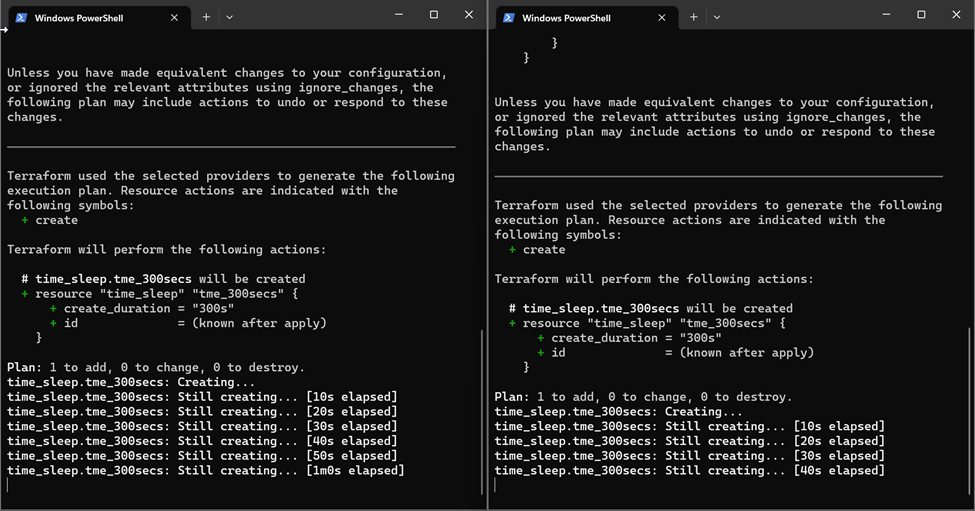The image size is (975, 511).
Task: Click '[30s elapsed]' line in left window
Action: coord(202,426)
